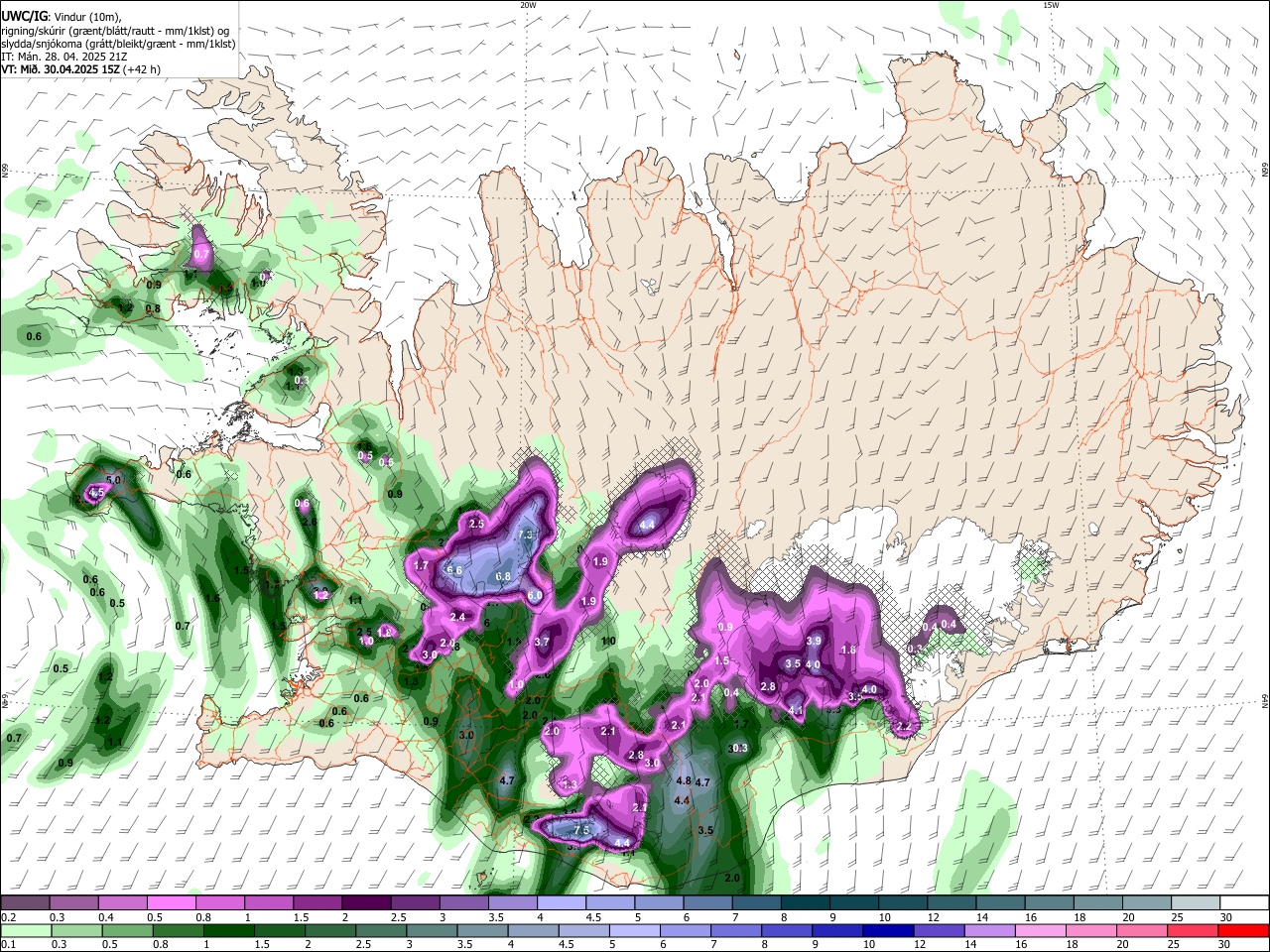Select the 6.8 value in the lavender patch

(502, 576)
